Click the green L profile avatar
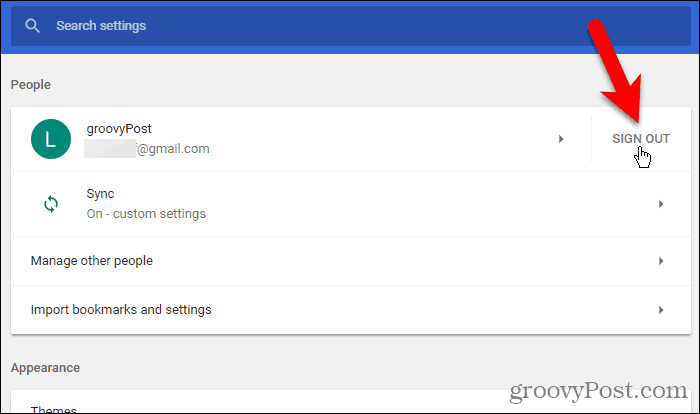Image resolution: width=700 pixels, height=414 pixels. 51,139
